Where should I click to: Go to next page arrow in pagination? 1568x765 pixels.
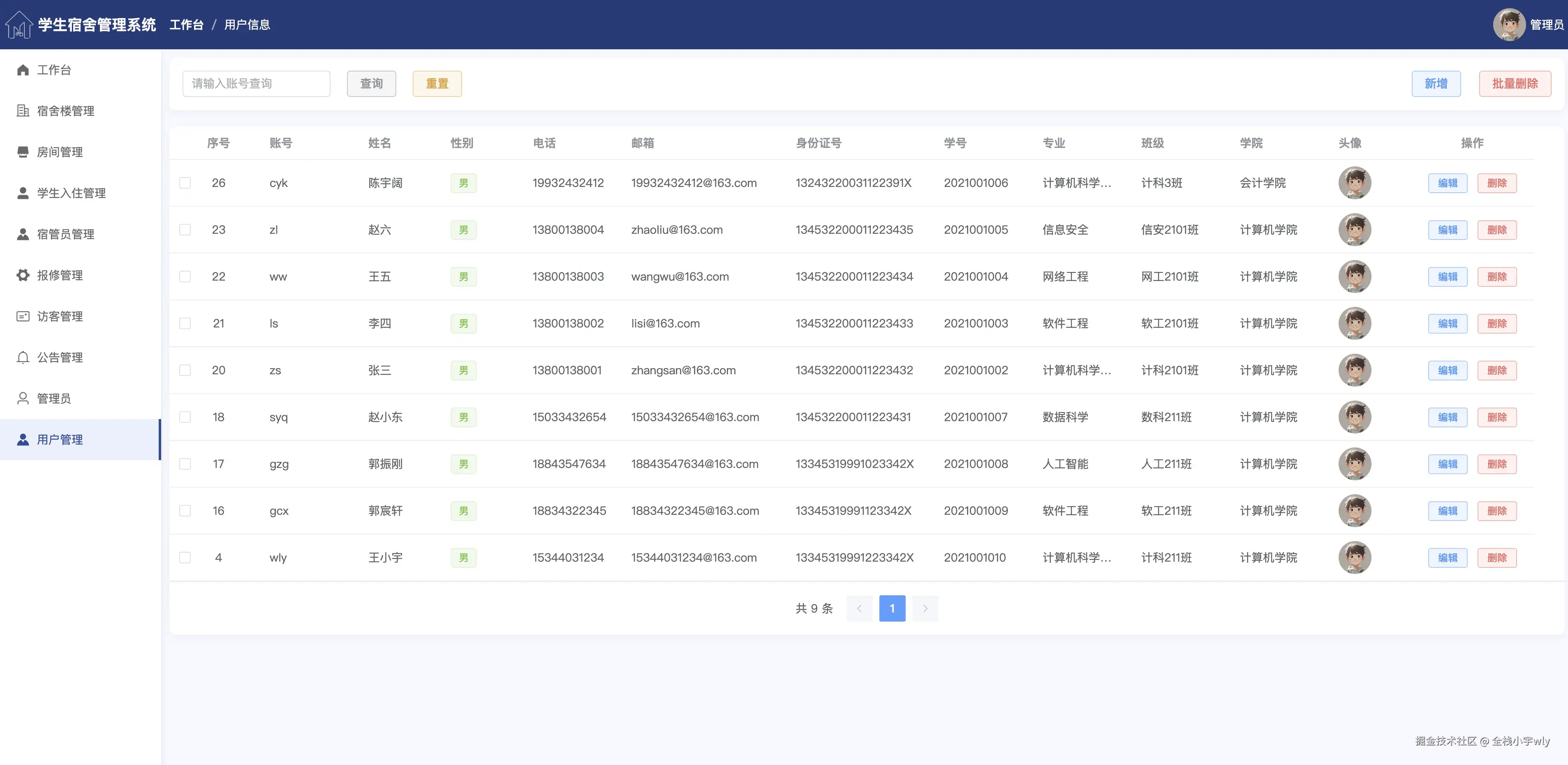[925, 608]
